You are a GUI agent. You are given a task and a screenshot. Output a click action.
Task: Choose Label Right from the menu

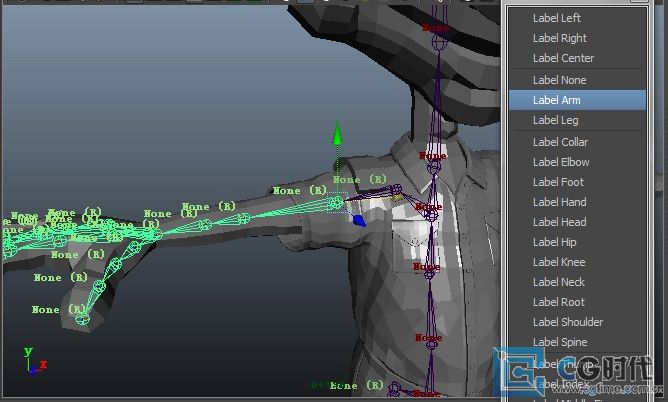(x=577, y=38)
